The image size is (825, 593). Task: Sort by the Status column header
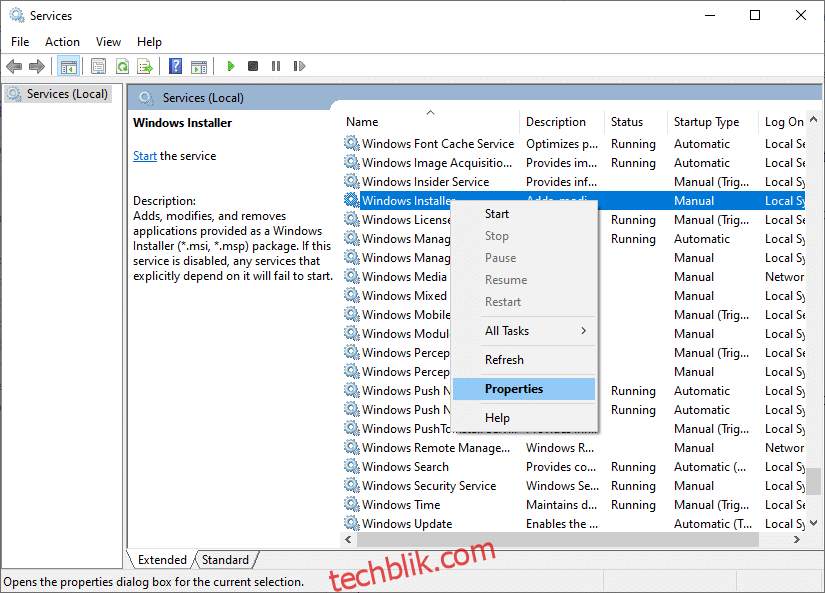(x=636, y=122)
